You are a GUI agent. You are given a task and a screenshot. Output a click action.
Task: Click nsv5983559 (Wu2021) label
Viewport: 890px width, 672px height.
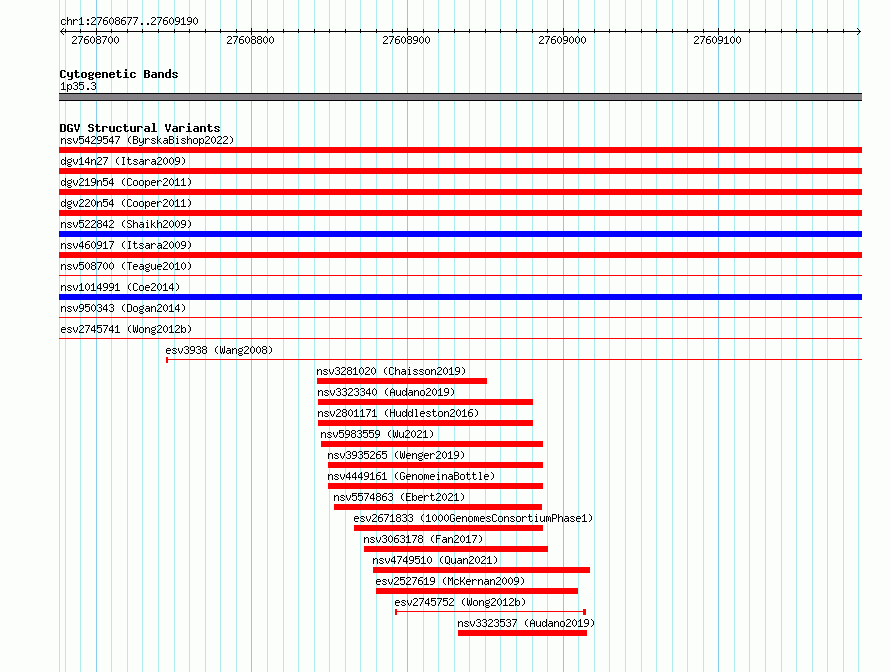(377, 434)
